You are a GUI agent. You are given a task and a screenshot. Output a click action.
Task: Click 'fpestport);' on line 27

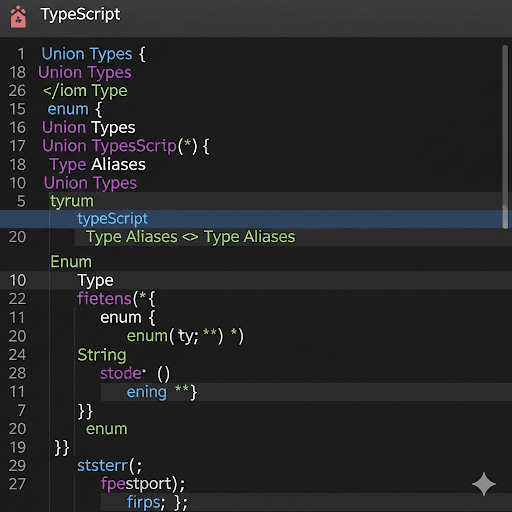(143, 484)
